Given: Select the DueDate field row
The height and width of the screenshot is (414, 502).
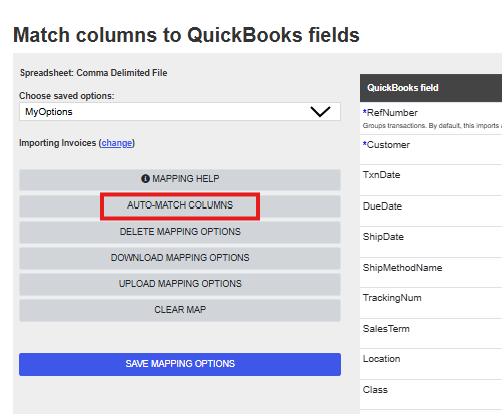Looking at the screenshot, I should point(431,211).
